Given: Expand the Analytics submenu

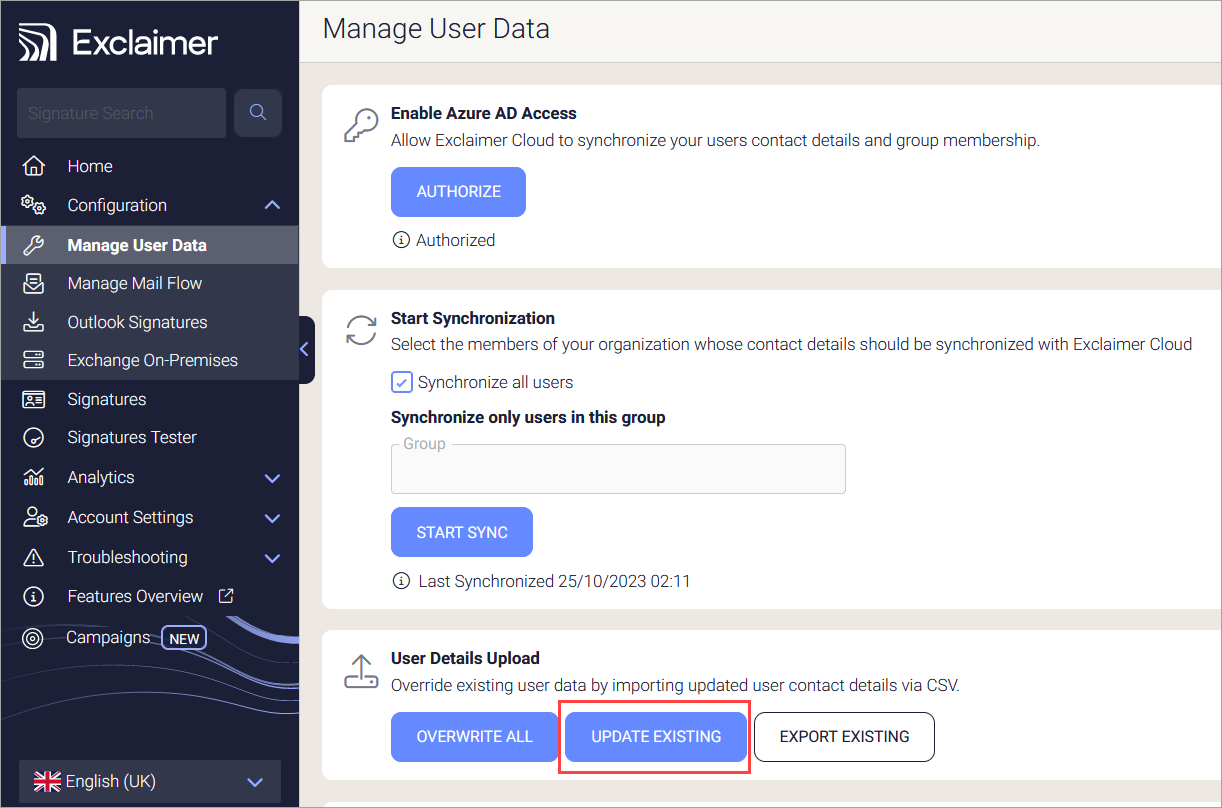Looking at the screenshot, I should click(x=271, y=478).
